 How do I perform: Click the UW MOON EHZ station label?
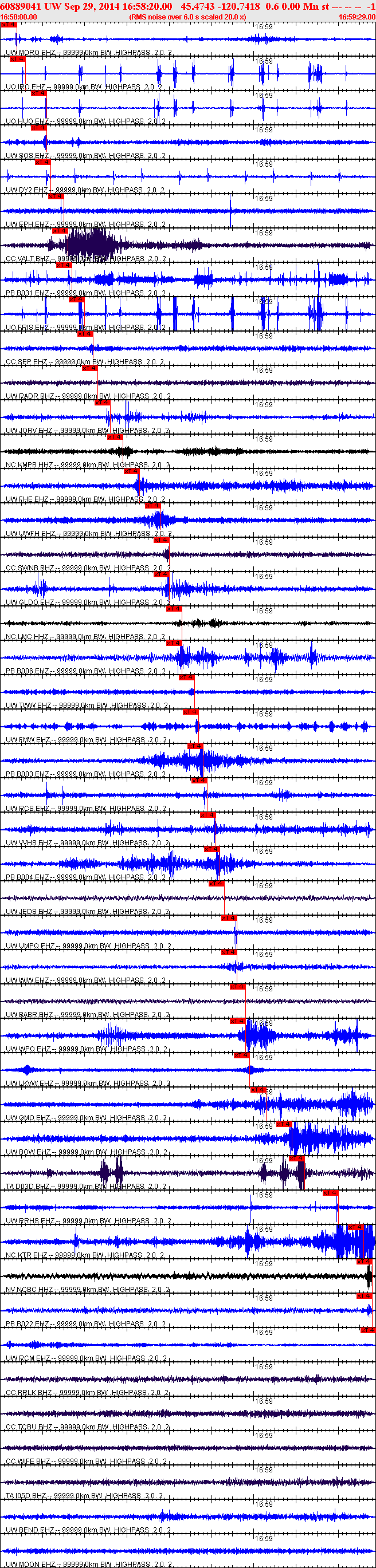click(30, 1565)
